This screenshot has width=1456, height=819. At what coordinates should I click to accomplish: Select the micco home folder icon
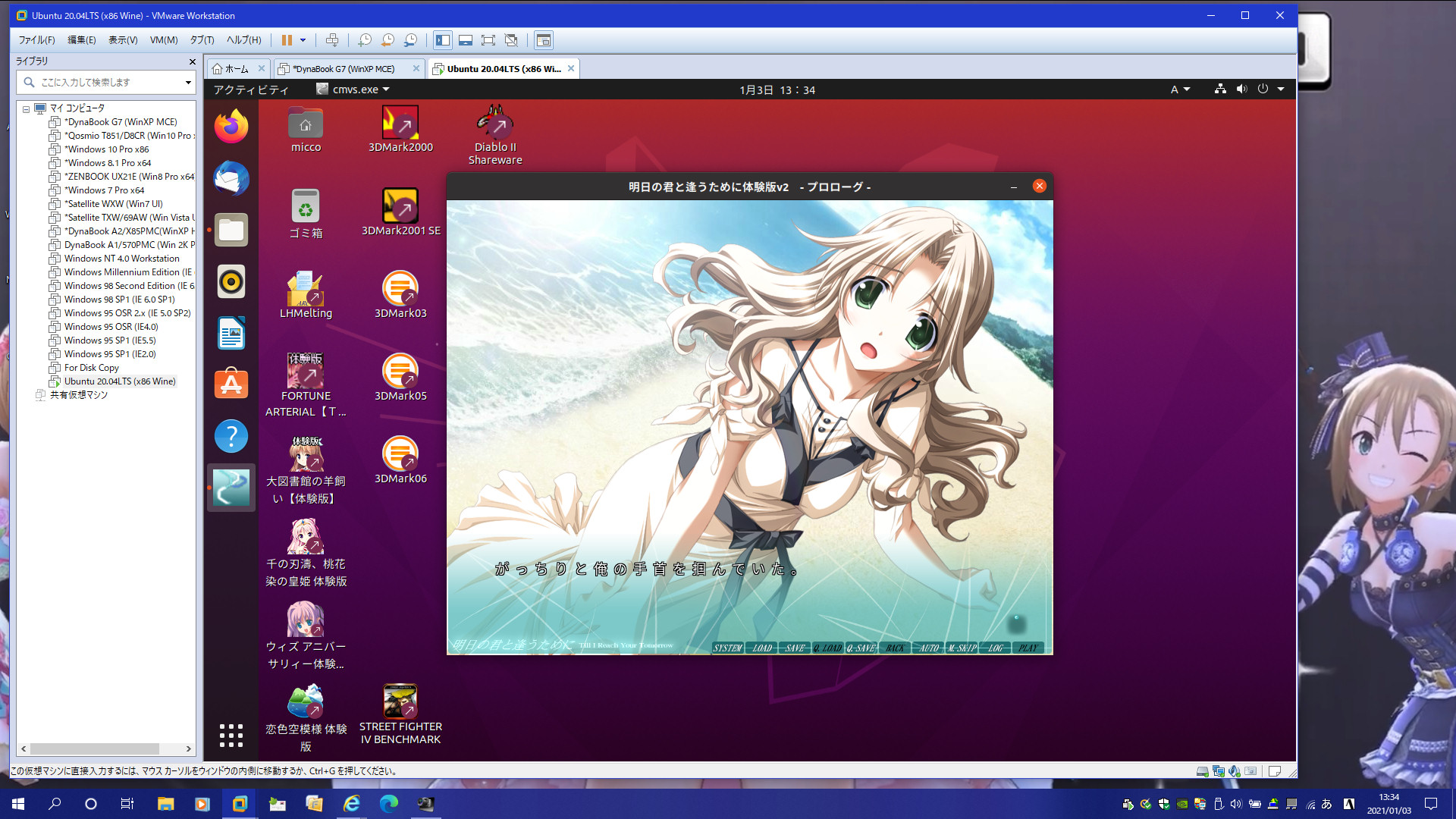click(306, 129)
